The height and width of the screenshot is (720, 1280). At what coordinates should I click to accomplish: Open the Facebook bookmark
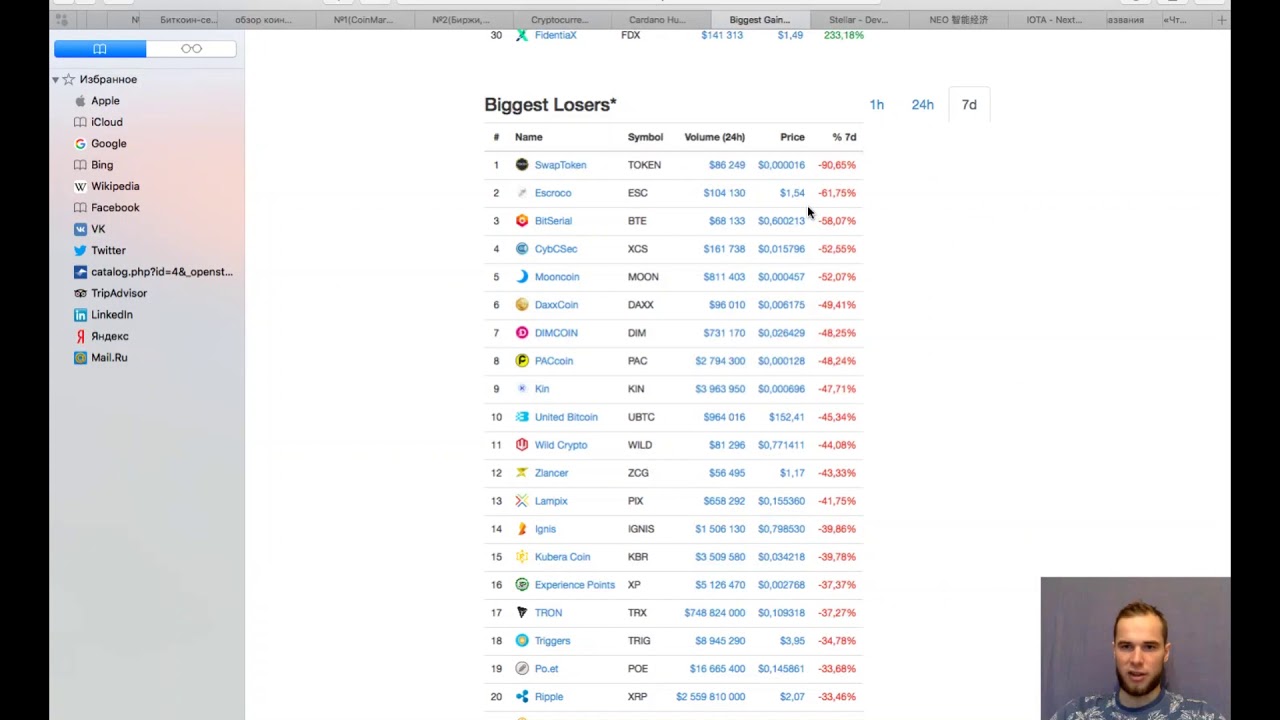click(115, 208)
